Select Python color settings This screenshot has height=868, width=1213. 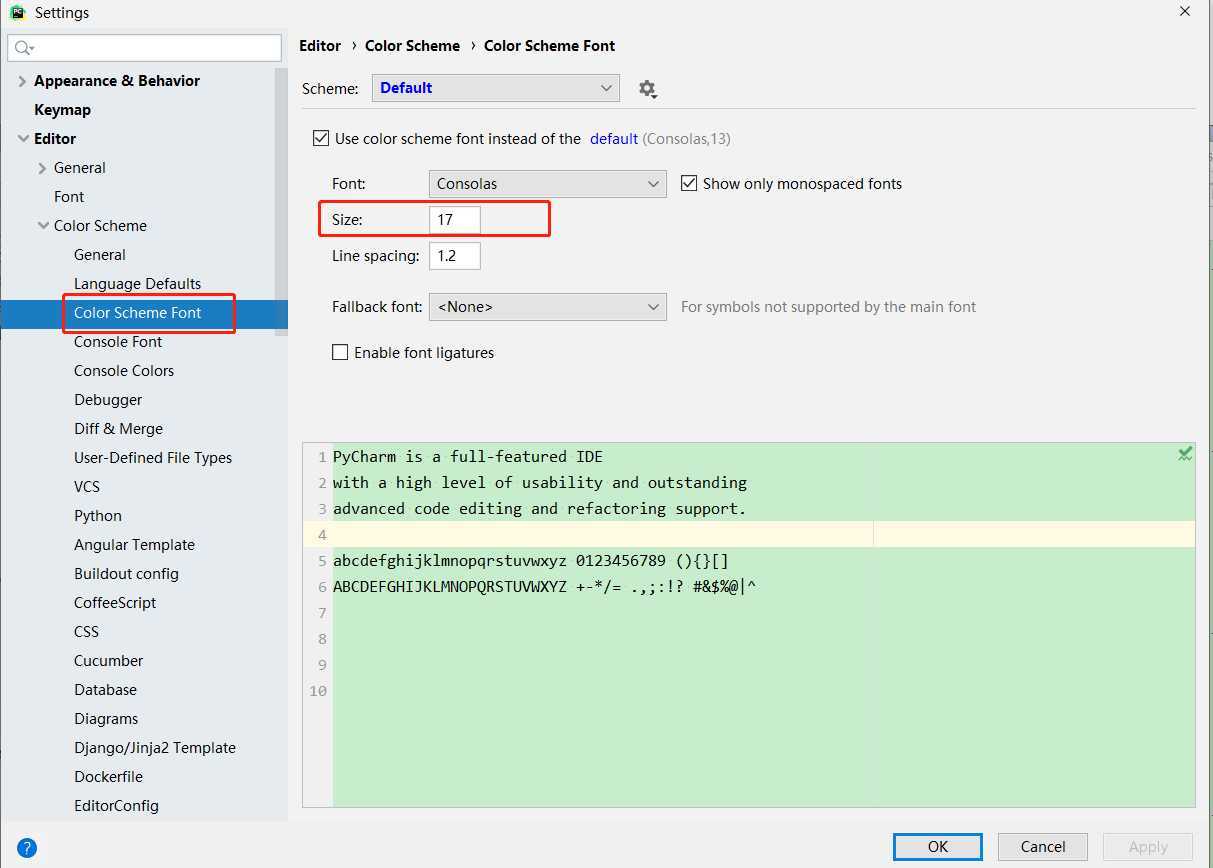[x=98, y=516]
